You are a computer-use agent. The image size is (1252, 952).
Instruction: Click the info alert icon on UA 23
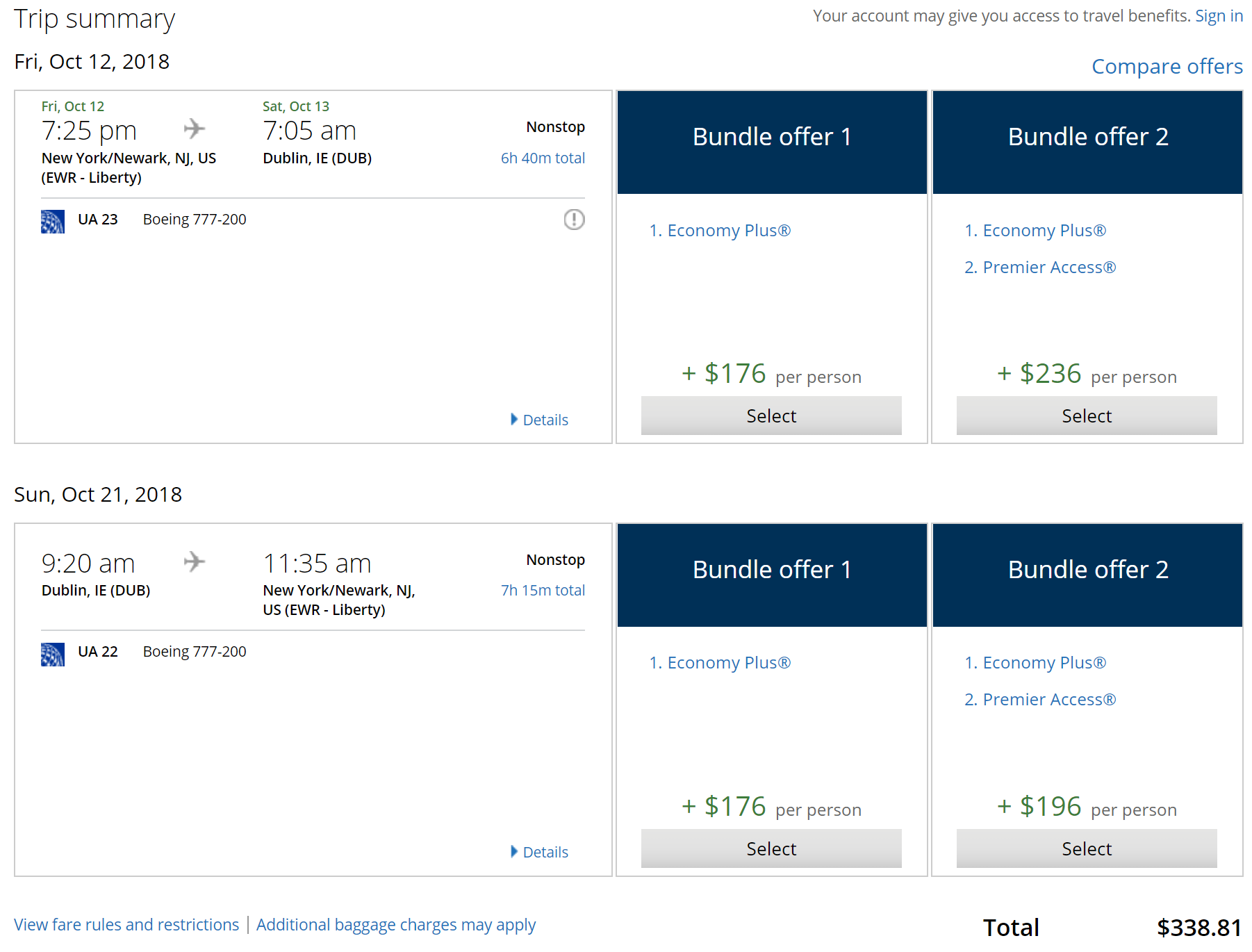(574, 220)
